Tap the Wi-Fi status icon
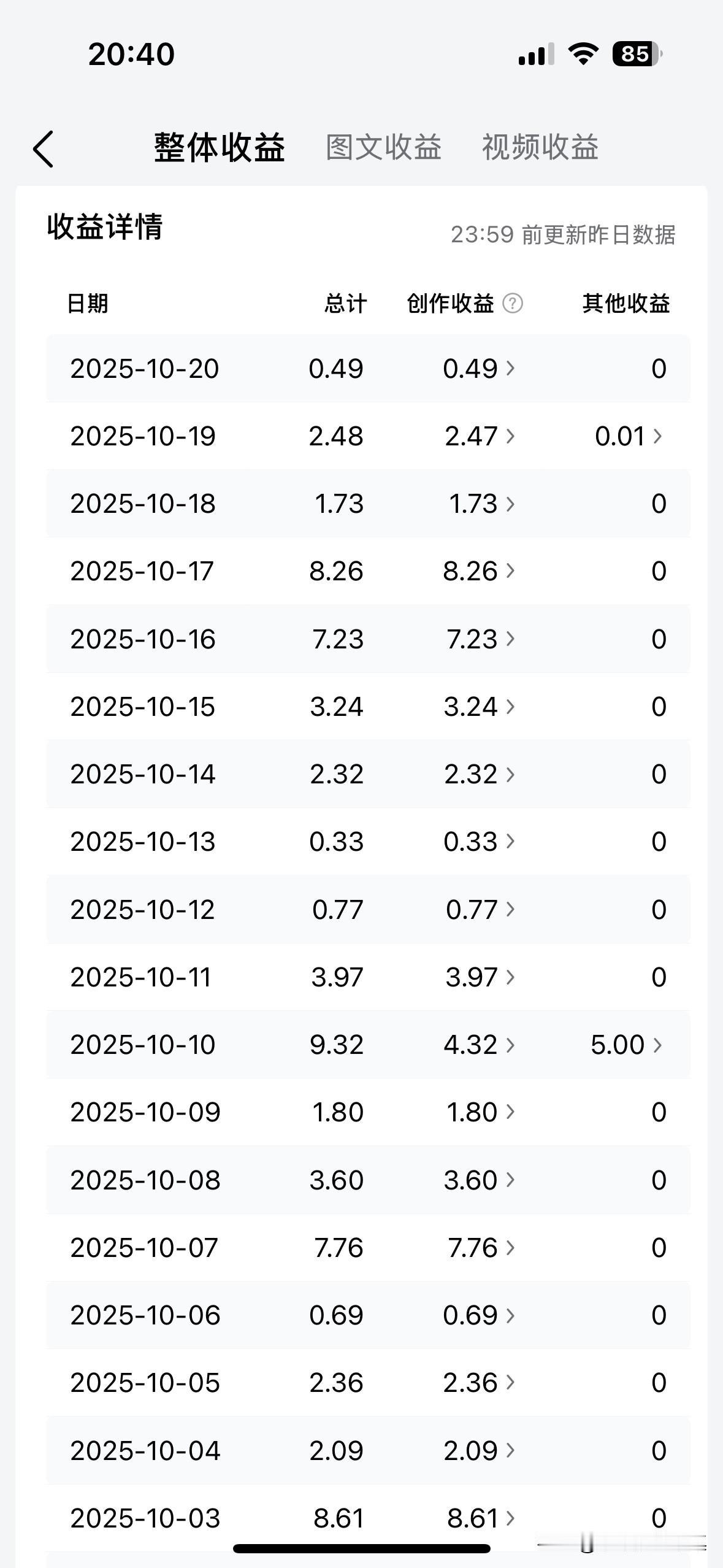Screen dimensions: 723x1568 (x=583, y=54)
